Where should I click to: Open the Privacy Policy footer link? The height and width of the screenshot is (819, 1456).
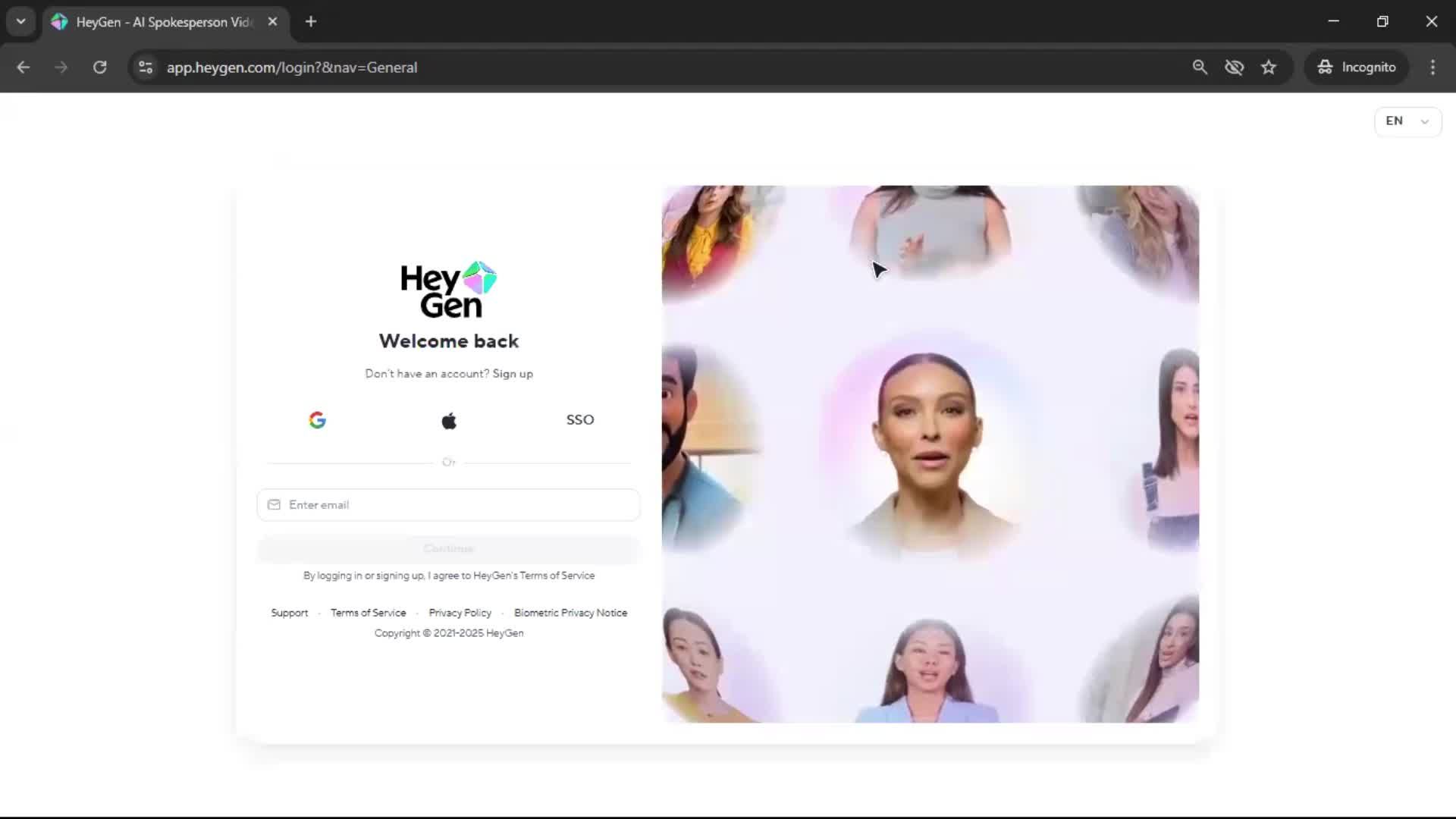click(x=460, y=613)
